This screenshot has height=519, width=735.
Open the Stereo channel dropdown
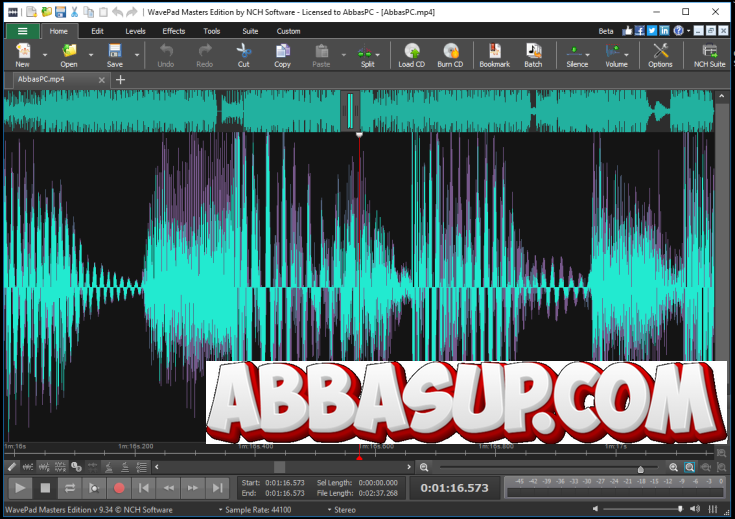point(342,510)
